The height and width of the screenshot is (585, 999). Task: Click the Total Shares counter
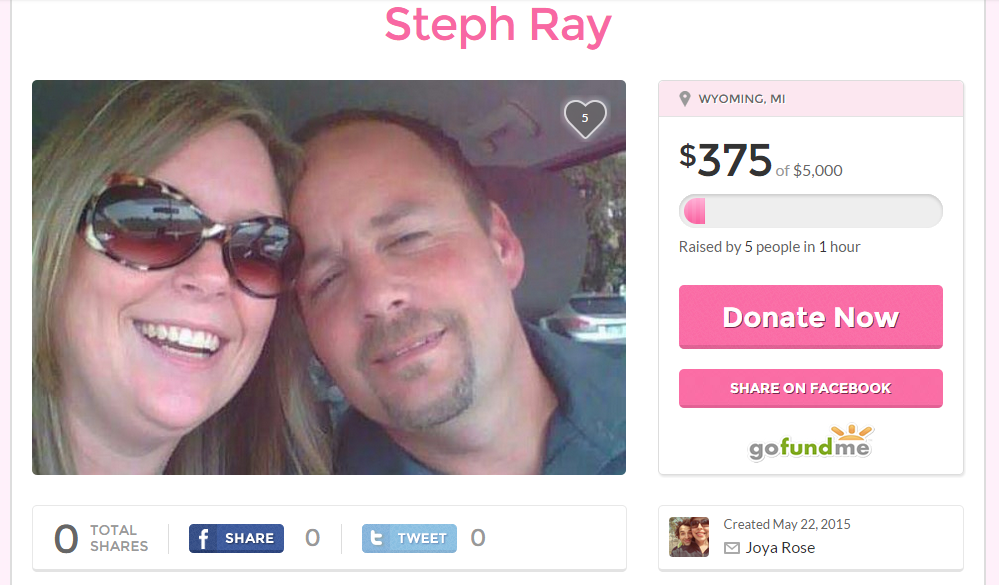click(101, 538)
